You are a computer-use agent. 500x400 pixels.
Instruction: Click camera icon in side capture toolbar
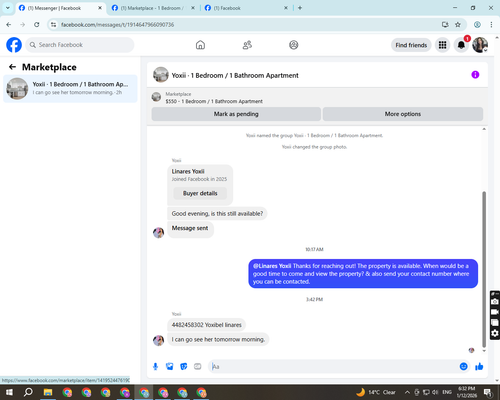[x=495, y=302]
